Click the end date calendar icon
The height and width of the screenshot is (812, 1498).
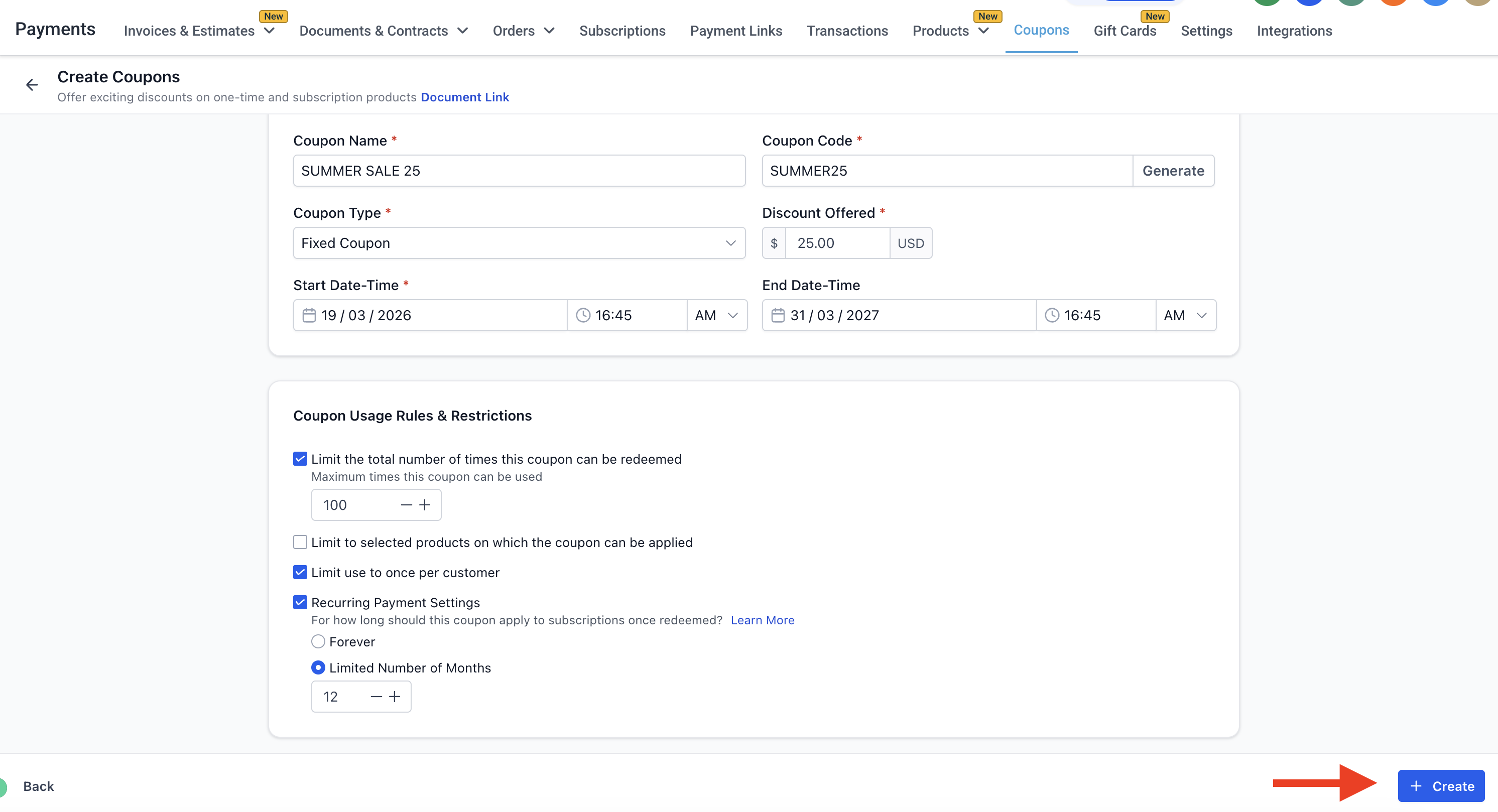778,315
